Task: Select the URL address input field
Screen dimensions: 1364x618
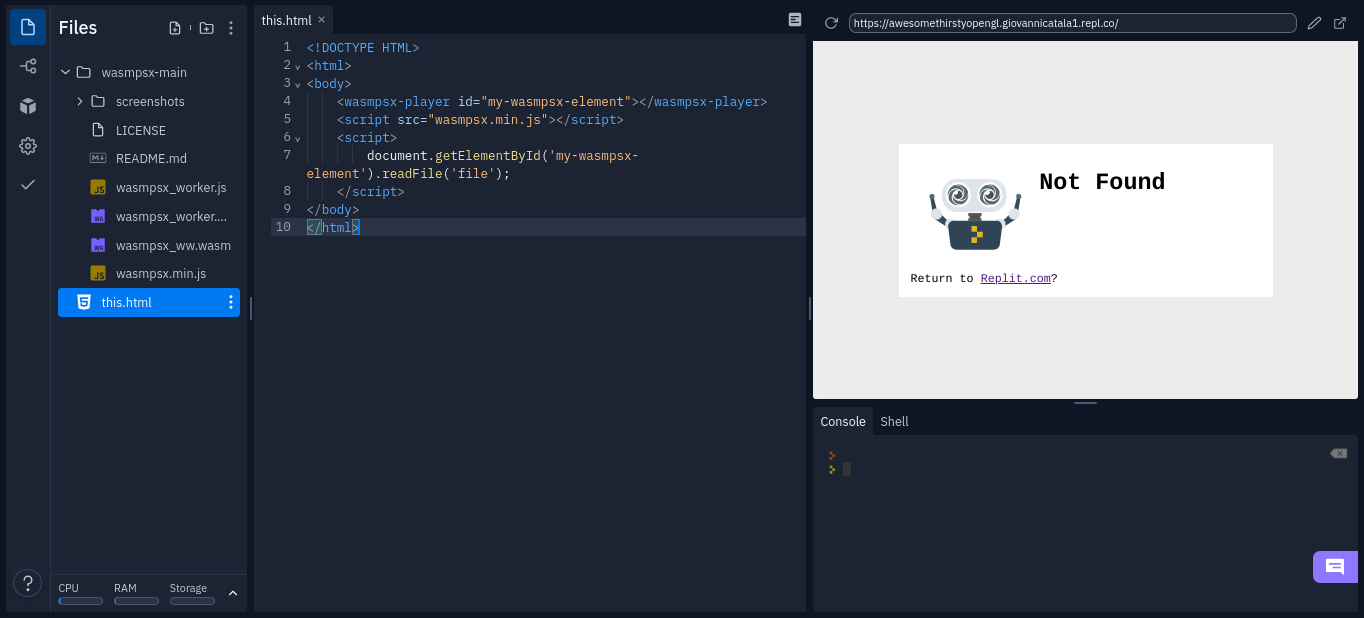Action: [1070, 21]
